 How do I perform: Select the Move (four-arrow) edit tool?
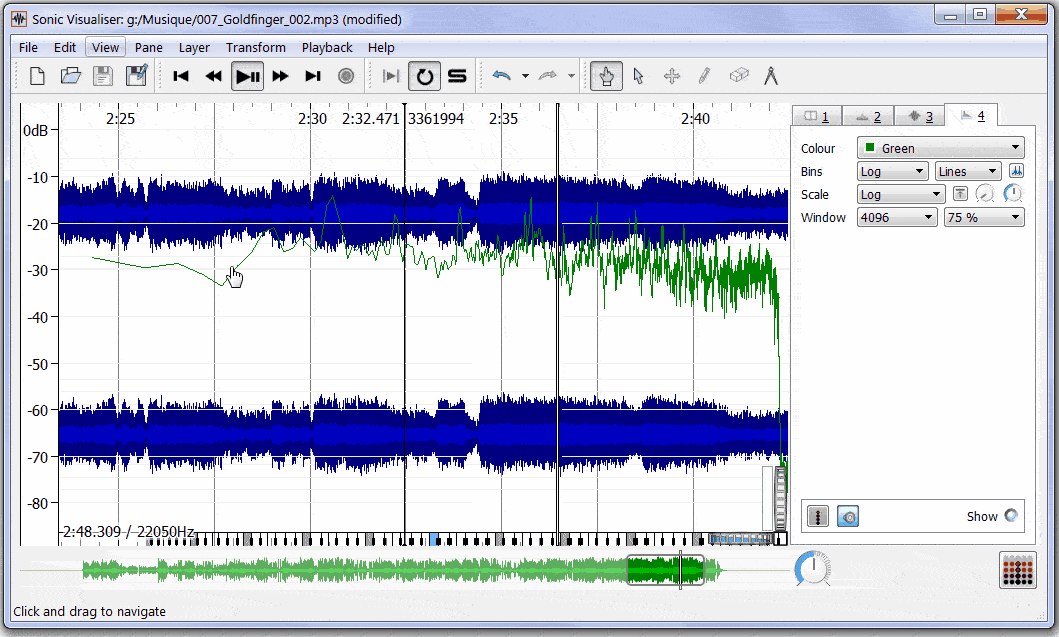pos(671,76)
